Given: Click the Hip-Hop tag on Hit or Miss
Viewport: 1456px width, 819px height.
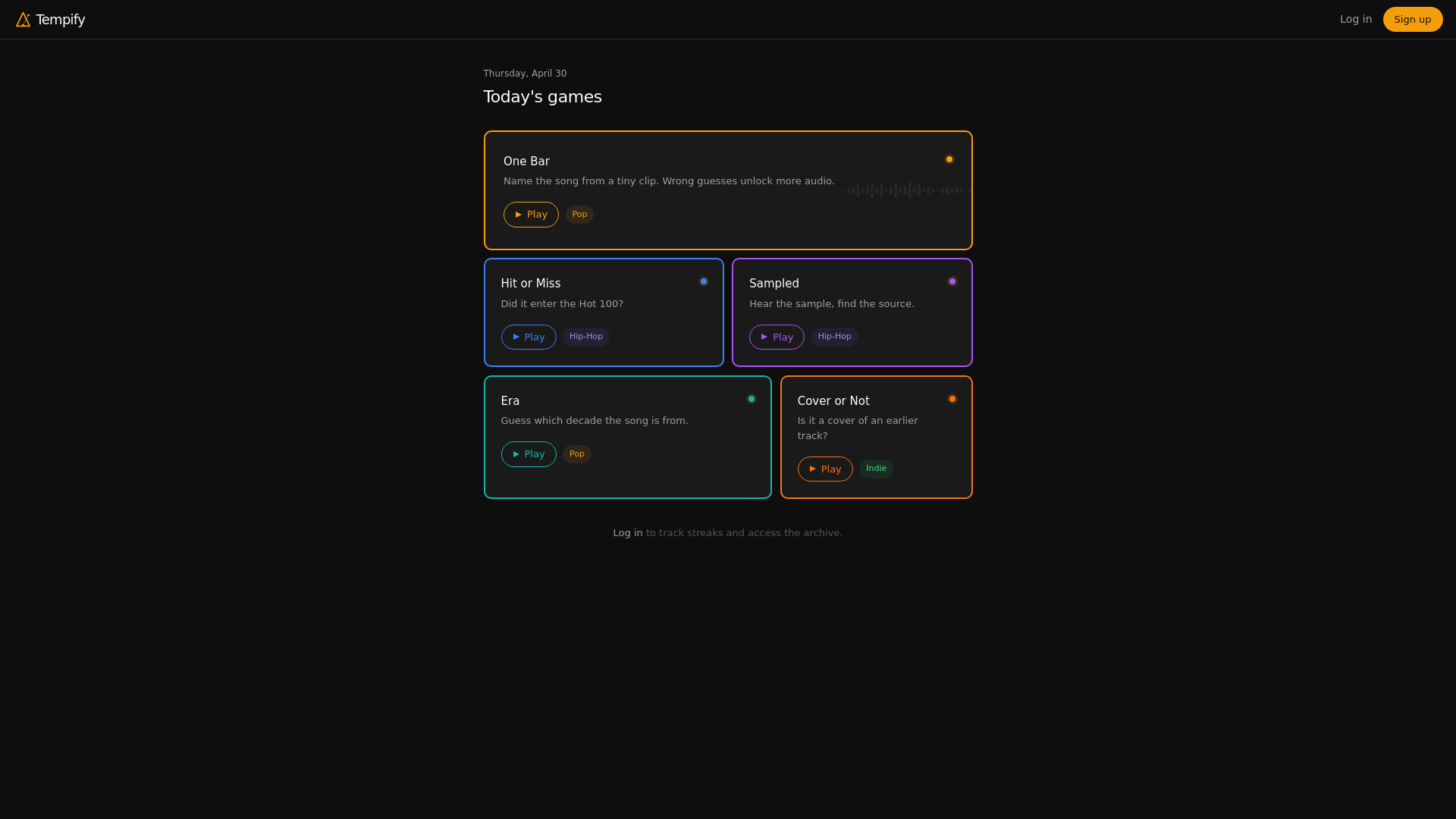Looking at the screenshot, I should click(x=586, y=337).
